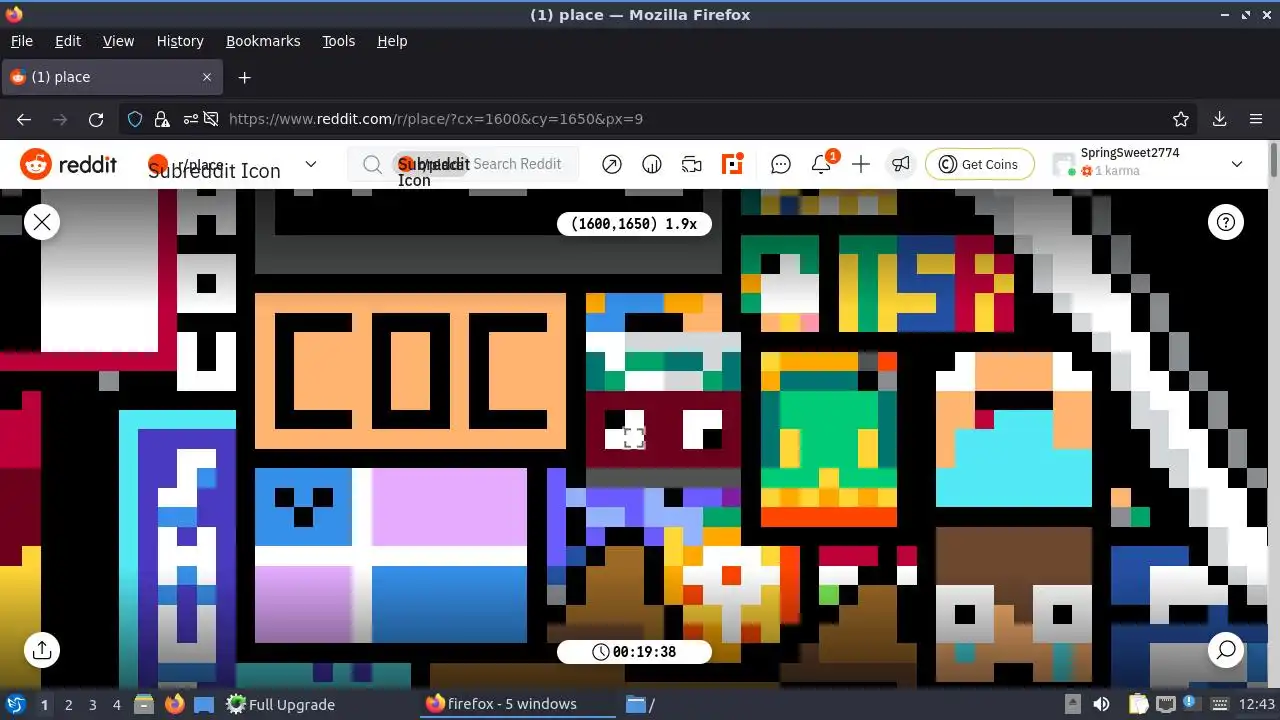The height and width of the screenshot is (720, 1280).
Task: Open the volume speaker tray icon
Action: click(1101, 704)
